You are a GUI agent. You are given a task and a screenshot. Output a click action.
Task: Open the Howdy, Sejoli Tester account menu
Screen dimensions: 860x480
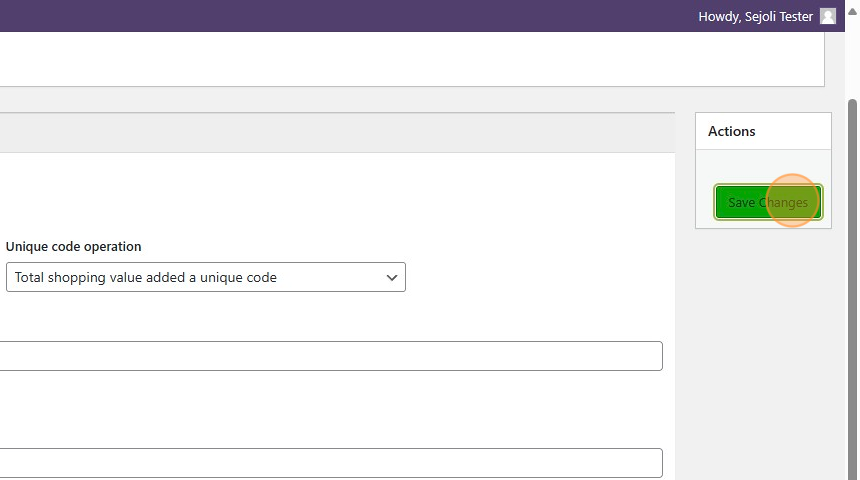tap(767, 16)
